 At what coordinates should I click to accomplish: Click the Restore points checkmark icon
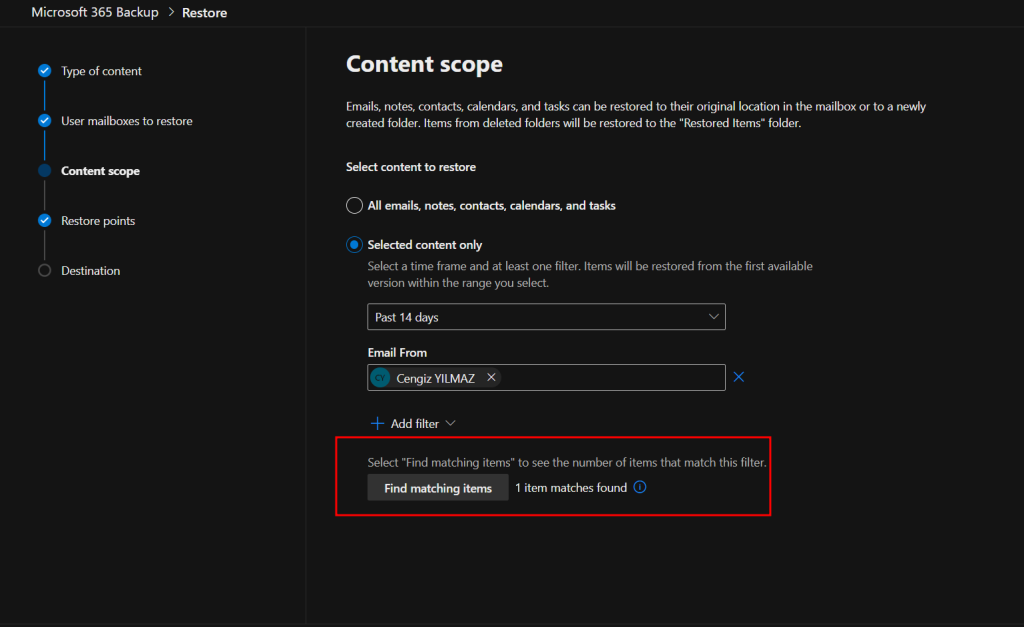(44, 221)
